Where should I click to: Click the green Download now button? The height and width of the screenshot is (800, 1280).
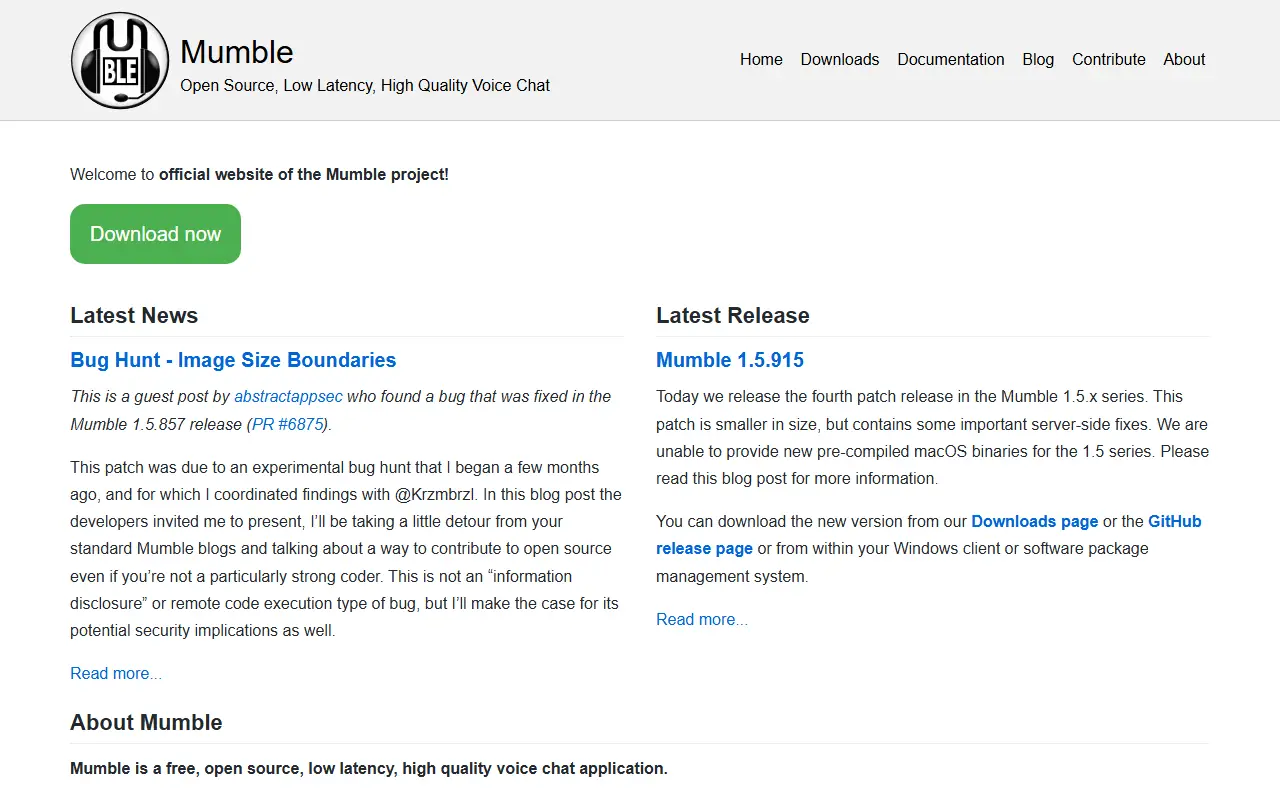[x=155, y=234]
